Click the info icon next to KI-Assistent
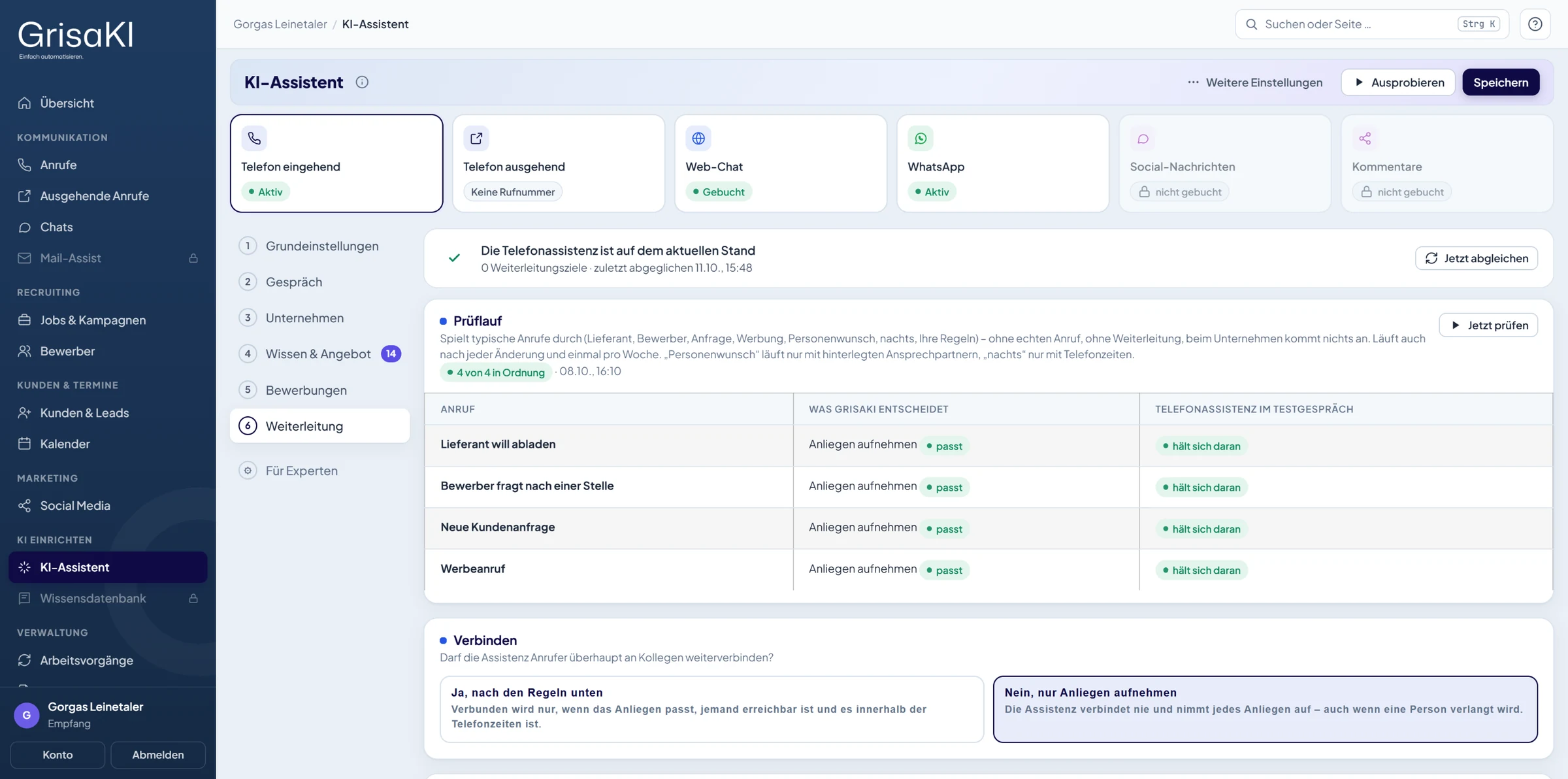1568x779 pixels. [362, 82]
